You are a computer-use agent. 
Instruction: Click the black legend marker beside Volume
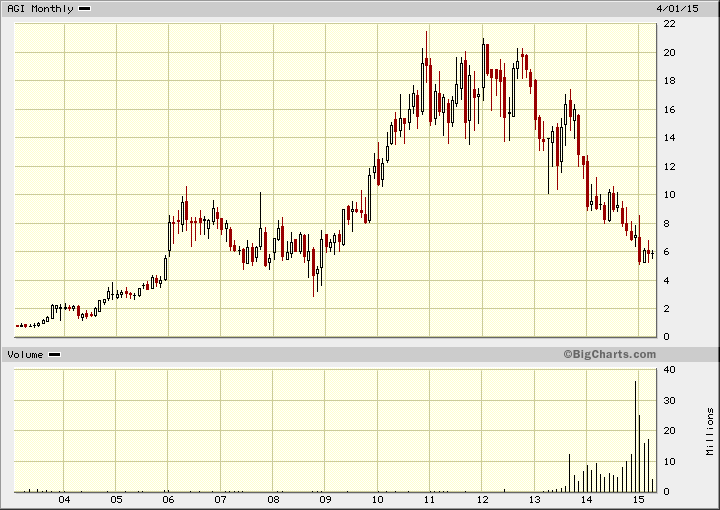coord(55,354)
